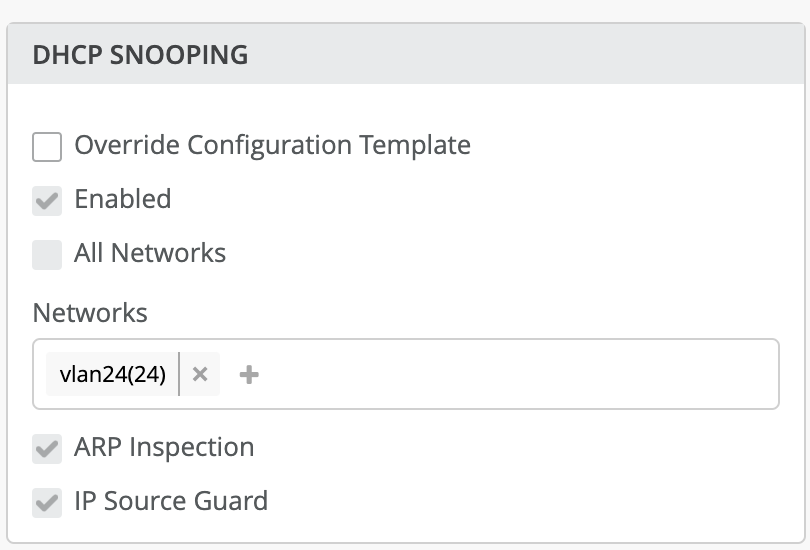Image resolution: width=810 pixels, height=550 pixels.
Task: Click the Enabled label text
Action: [123, 199]
